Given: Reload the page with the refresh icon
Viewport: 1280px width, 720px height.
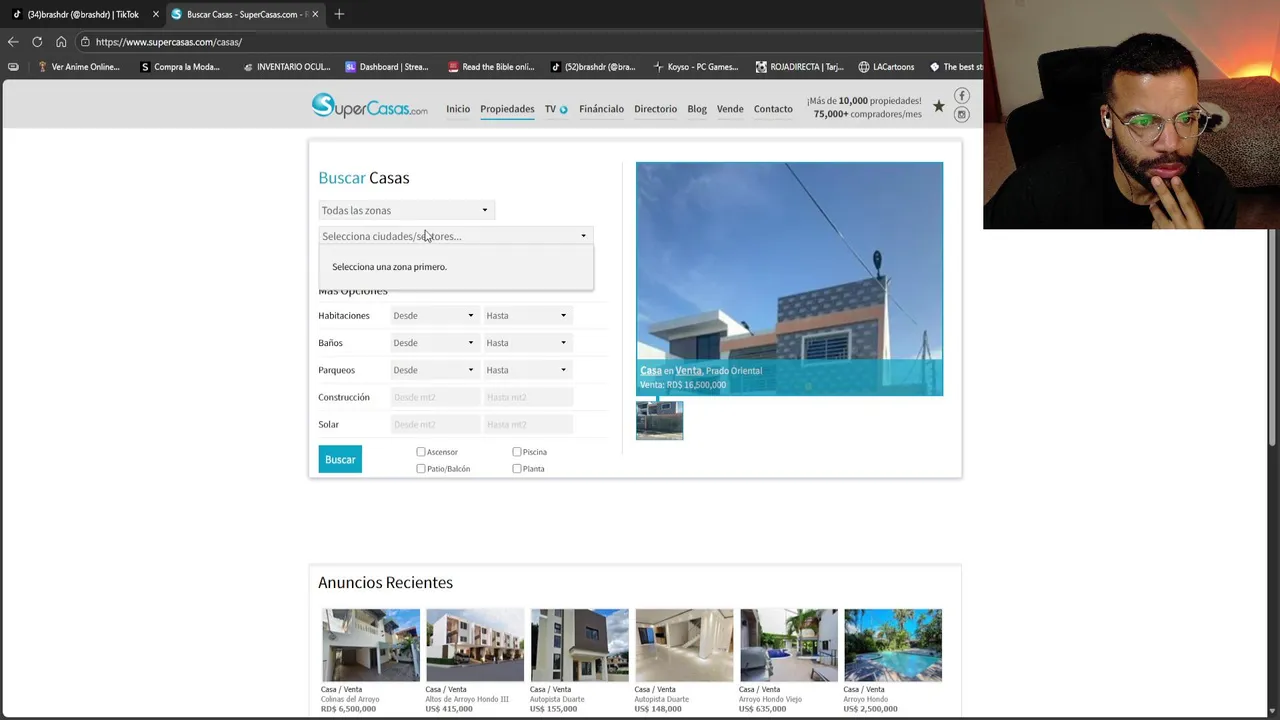Looking at the screenshot, I should 37,42.
